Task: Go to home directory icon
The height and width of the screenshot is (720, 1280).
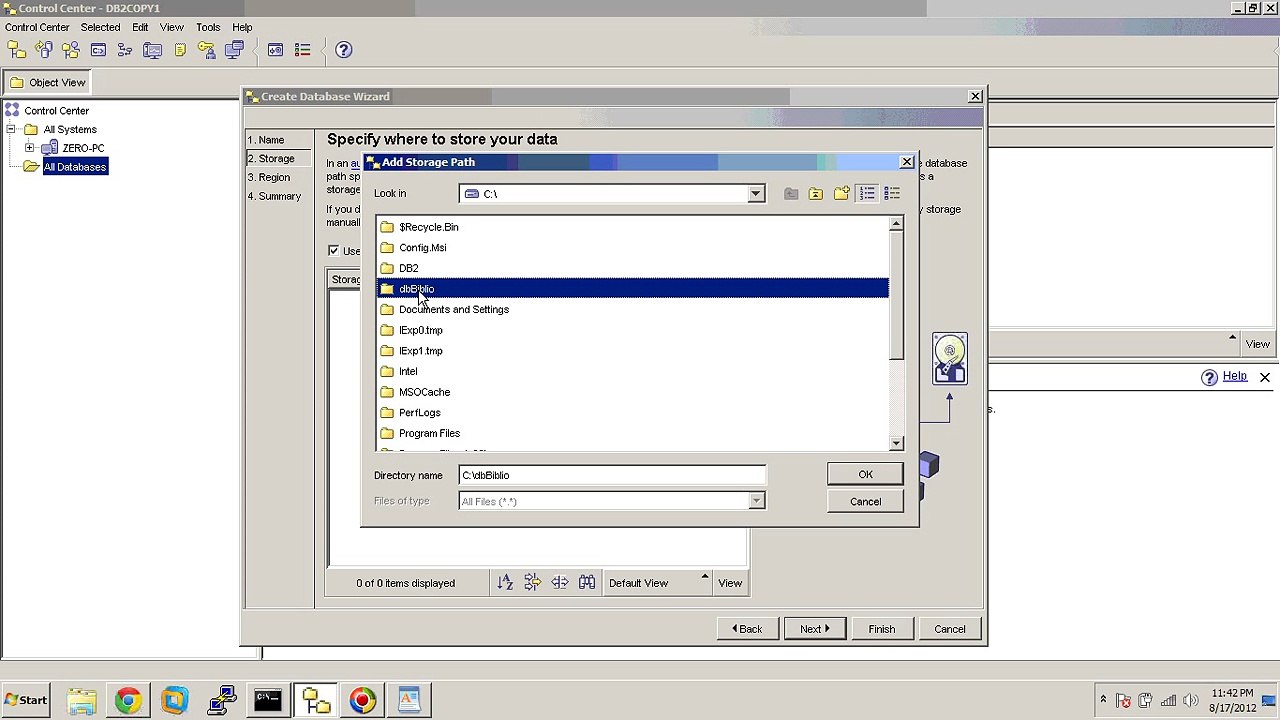Action: [x=816, y=194]
